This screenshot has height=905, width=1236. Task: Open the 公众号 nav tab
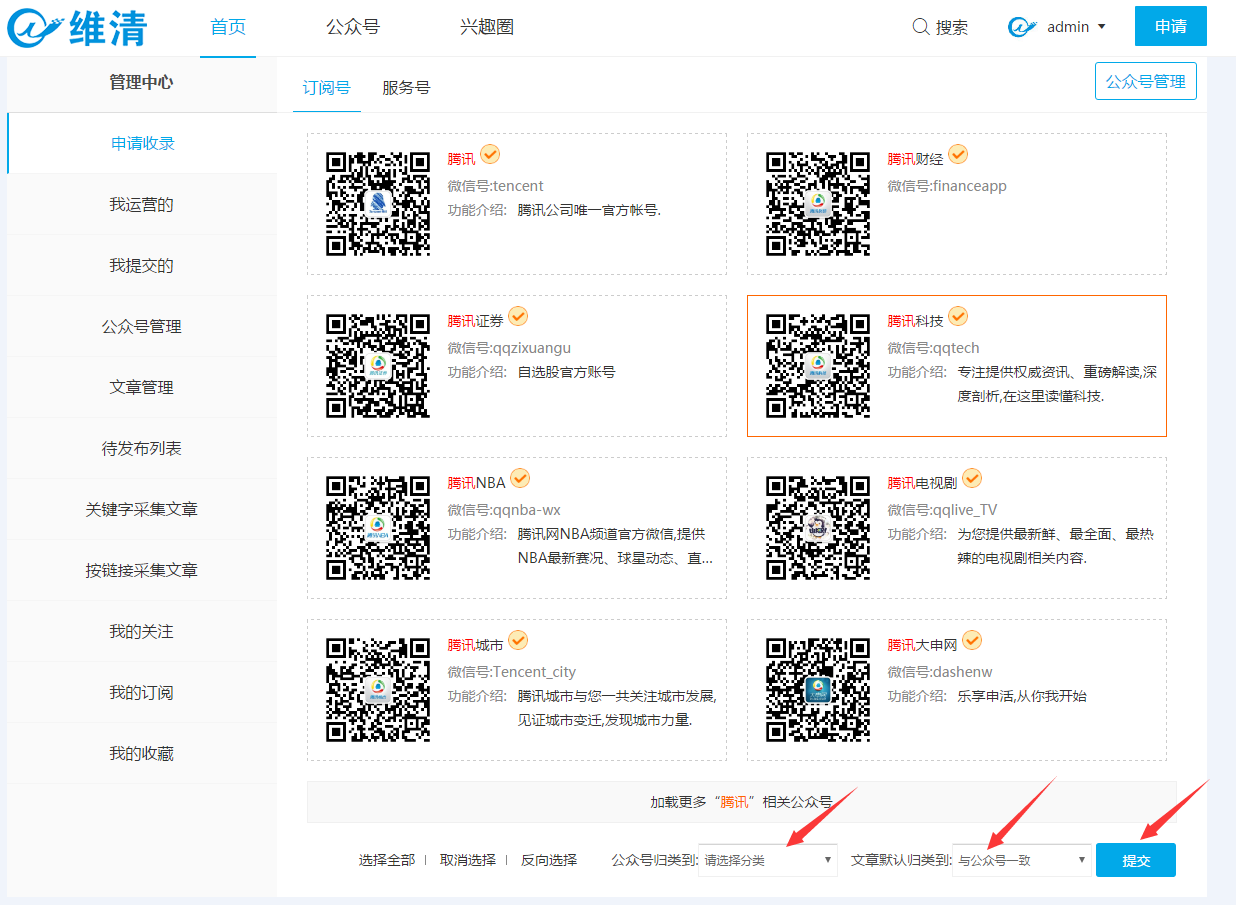pos(353,28)
